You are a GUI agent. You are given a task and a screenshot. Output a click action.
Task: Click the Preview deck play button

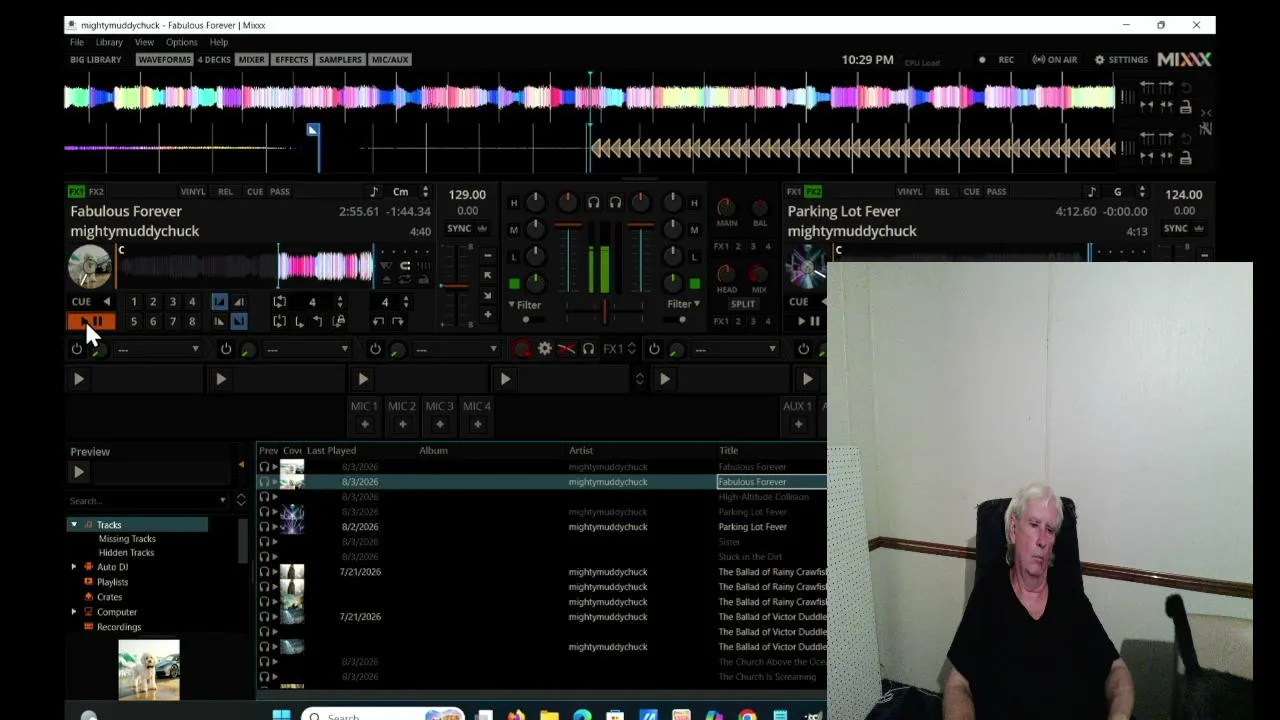coord(78,472)
